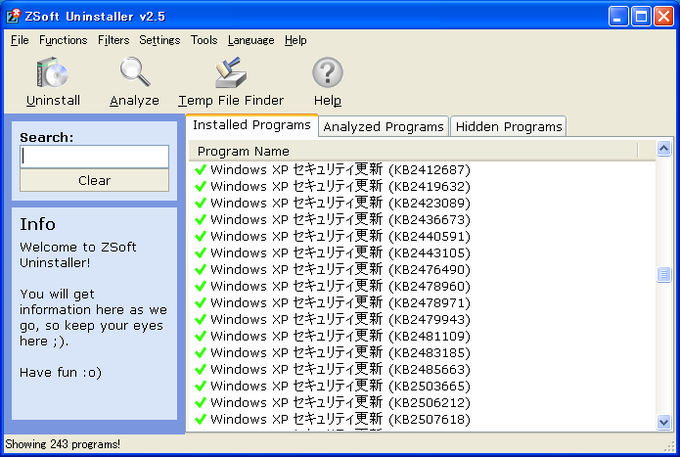The height and width of the screenshot is (457, 680).
Task: Close the ZSoft Uninstaller window
Action: click(664, 16)
